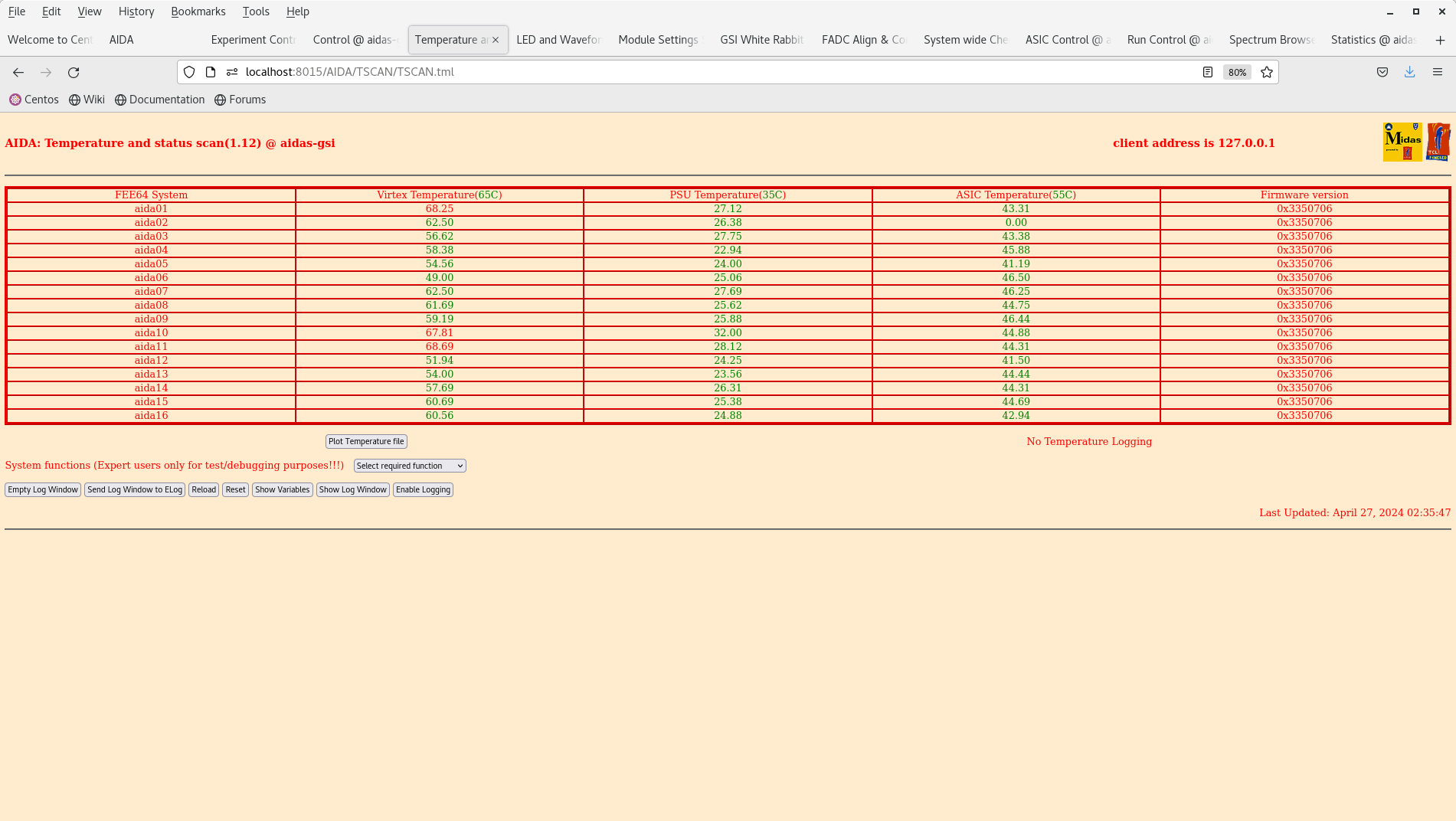Switch to the AIDA tab
Screen dimensions: 1456x821
click(x=152, y=40)
